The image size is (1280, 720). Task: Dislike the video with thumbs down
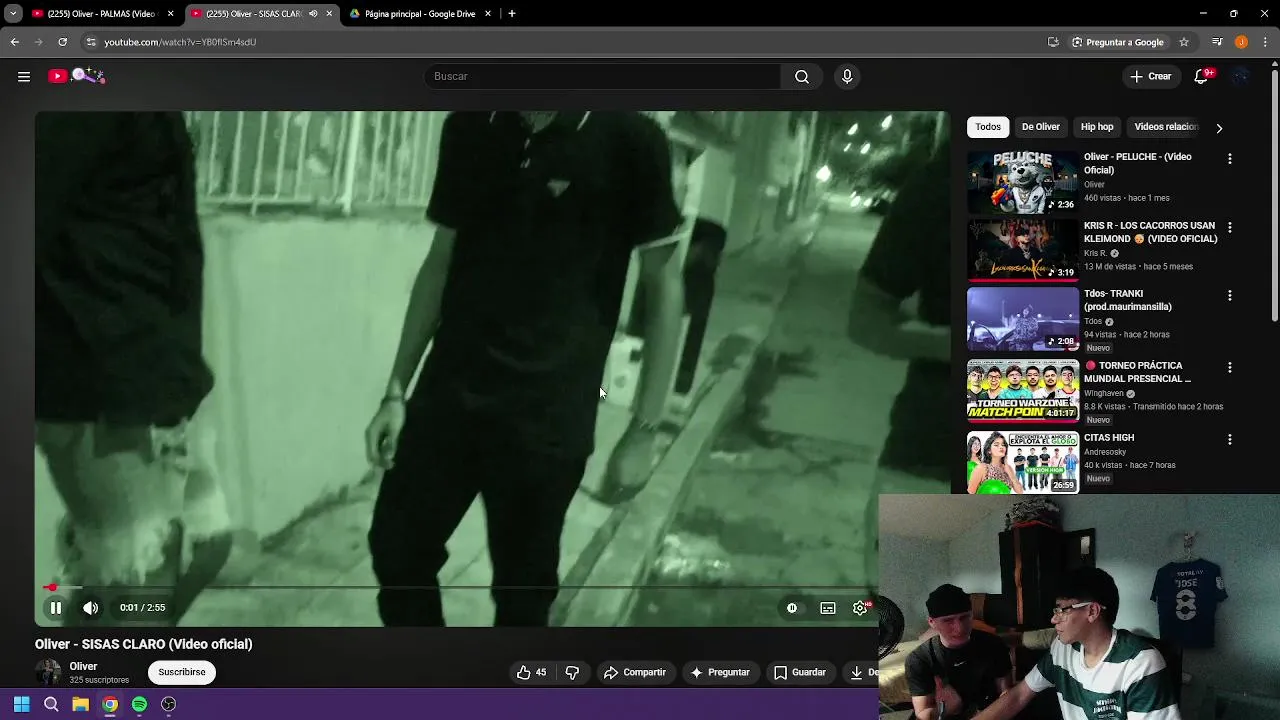click(x=572, y=672)
